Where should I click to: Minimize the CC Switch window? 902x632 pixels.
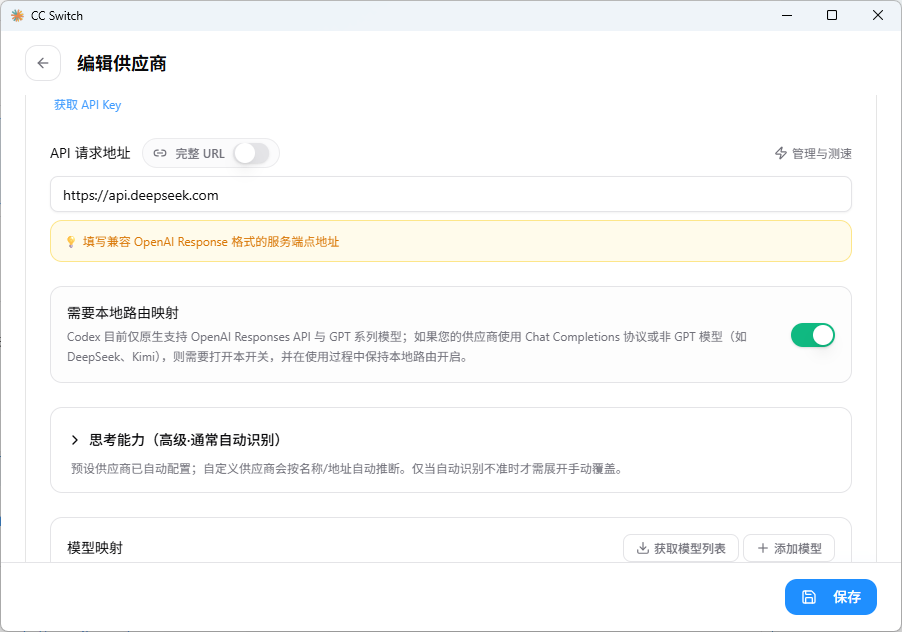click(787, 16)
